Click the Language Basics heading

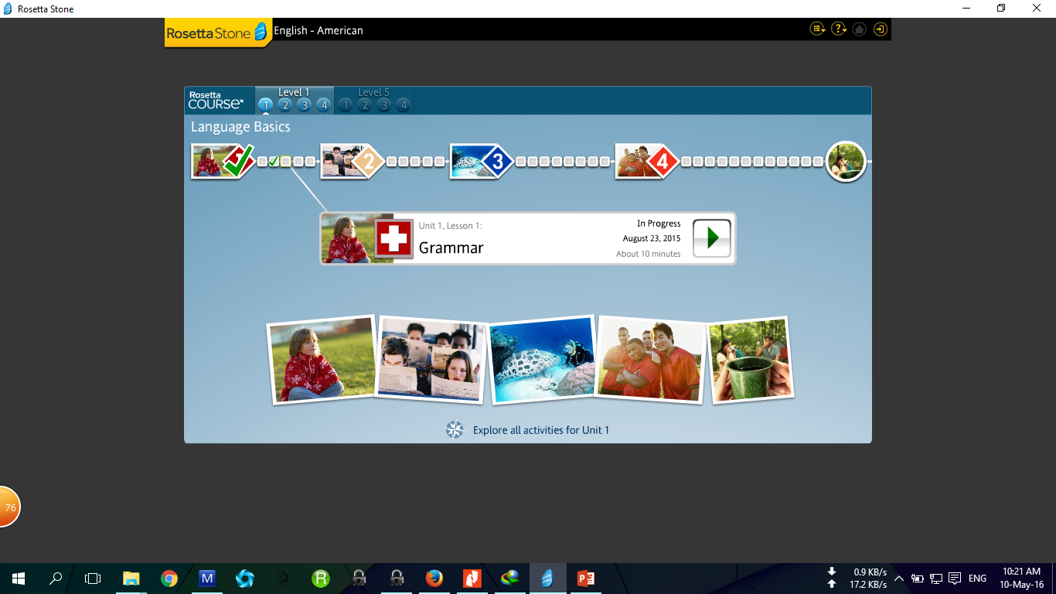tap(240, 127)
